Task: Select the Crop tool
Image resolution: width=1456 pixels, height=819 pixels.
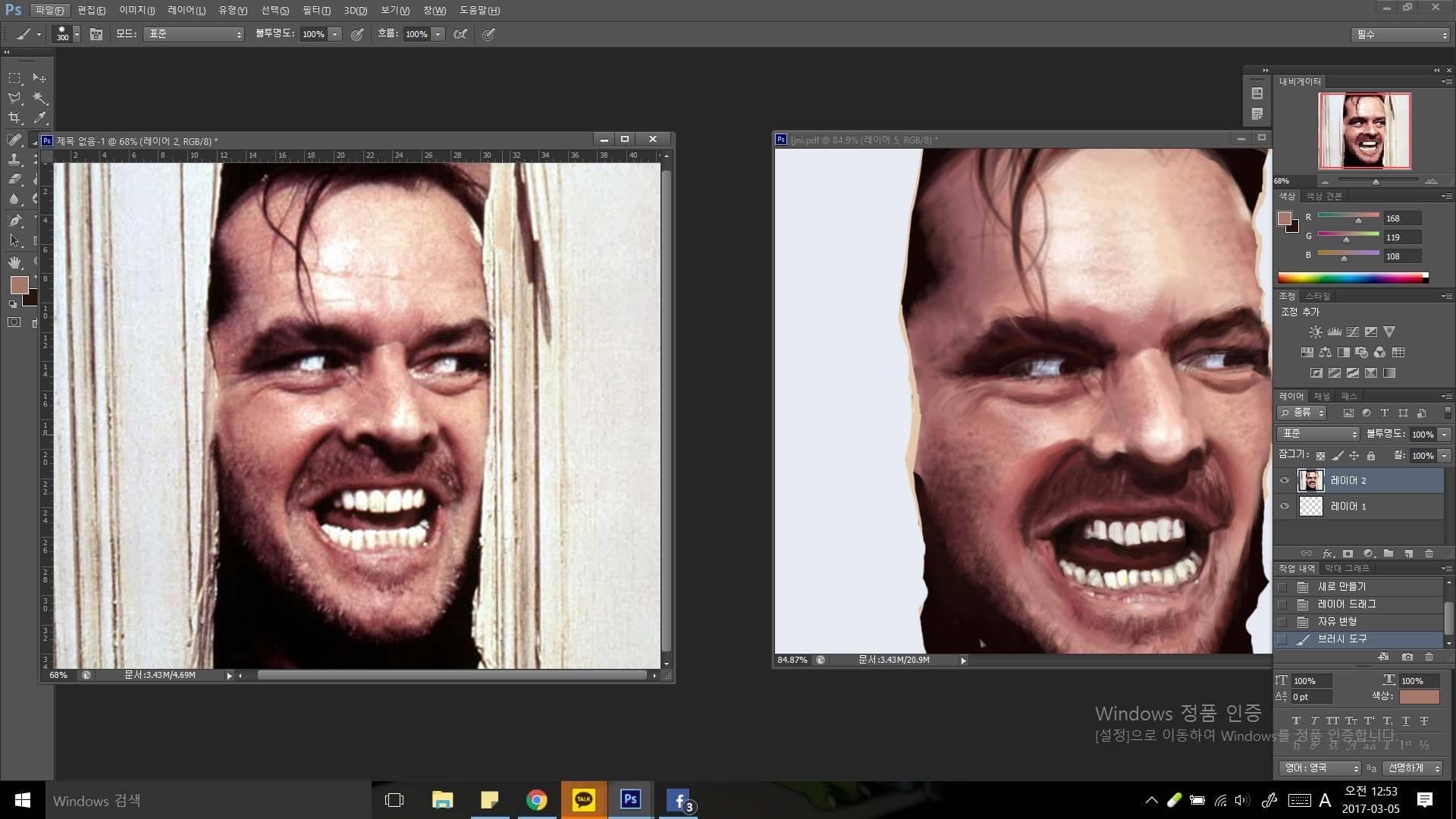Action: click(14, 118)
